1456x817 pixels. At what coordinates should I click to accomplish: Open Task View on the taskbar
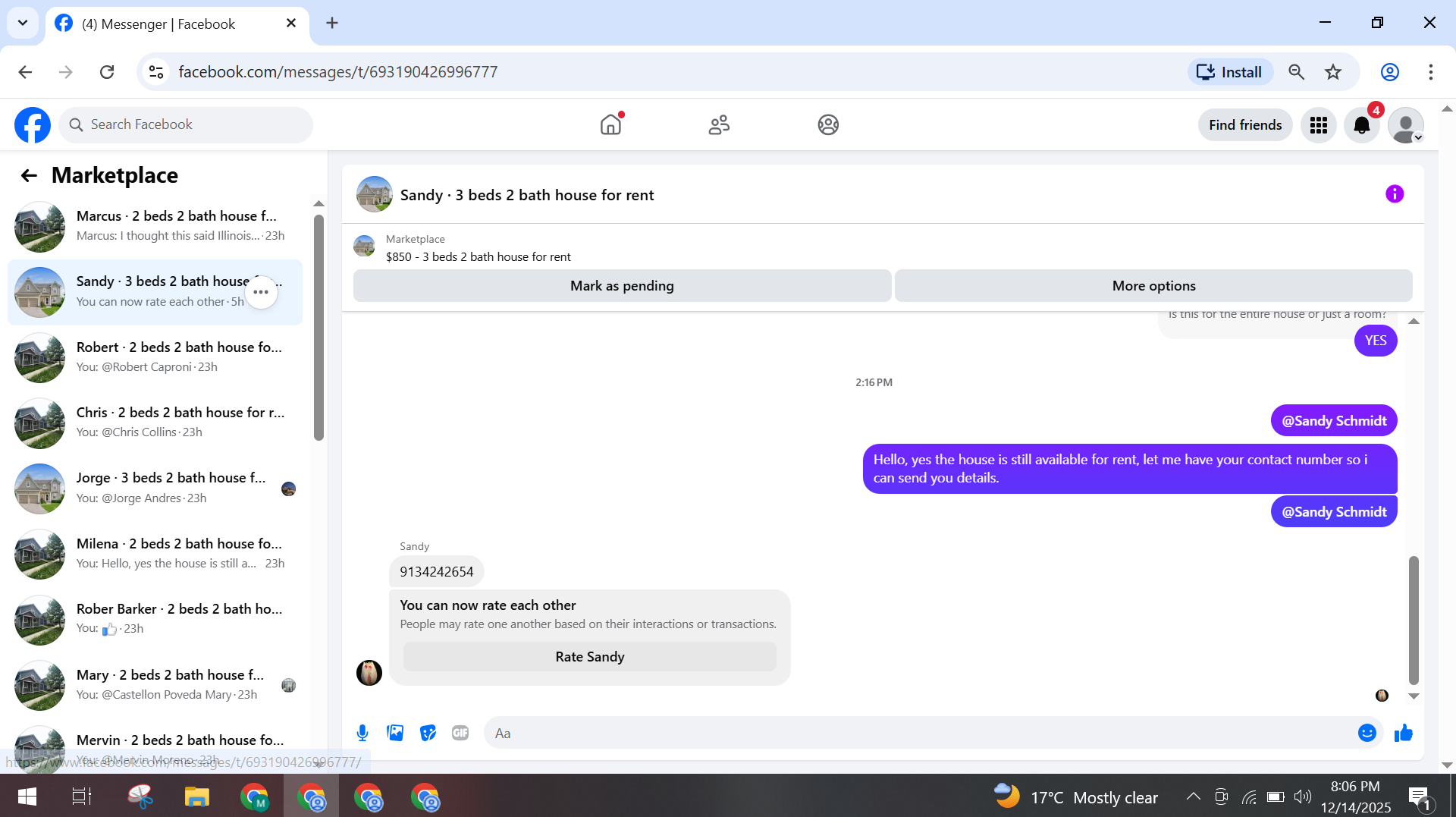click(x=81, y=797)
